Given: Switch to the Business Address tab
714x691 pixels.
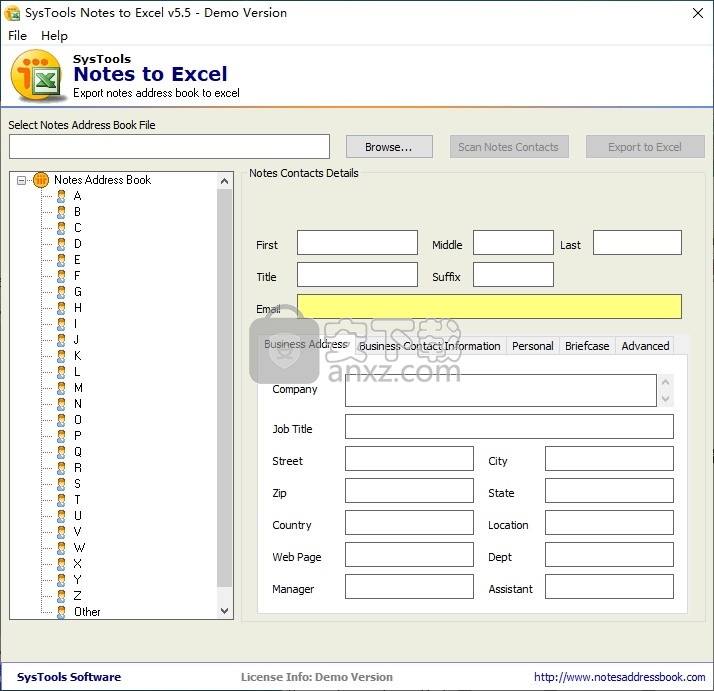Looking at the screenshot, I should 306,344.
